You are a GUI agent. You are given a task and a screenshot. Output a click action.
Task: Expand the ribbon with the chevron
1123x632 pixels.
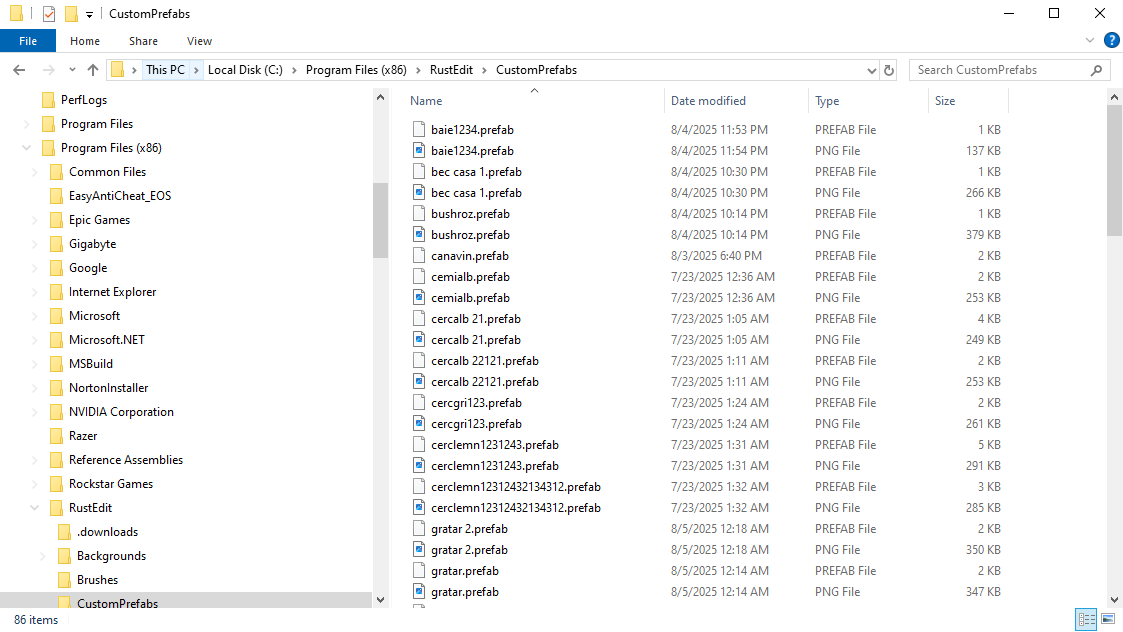pos(1090,41)
